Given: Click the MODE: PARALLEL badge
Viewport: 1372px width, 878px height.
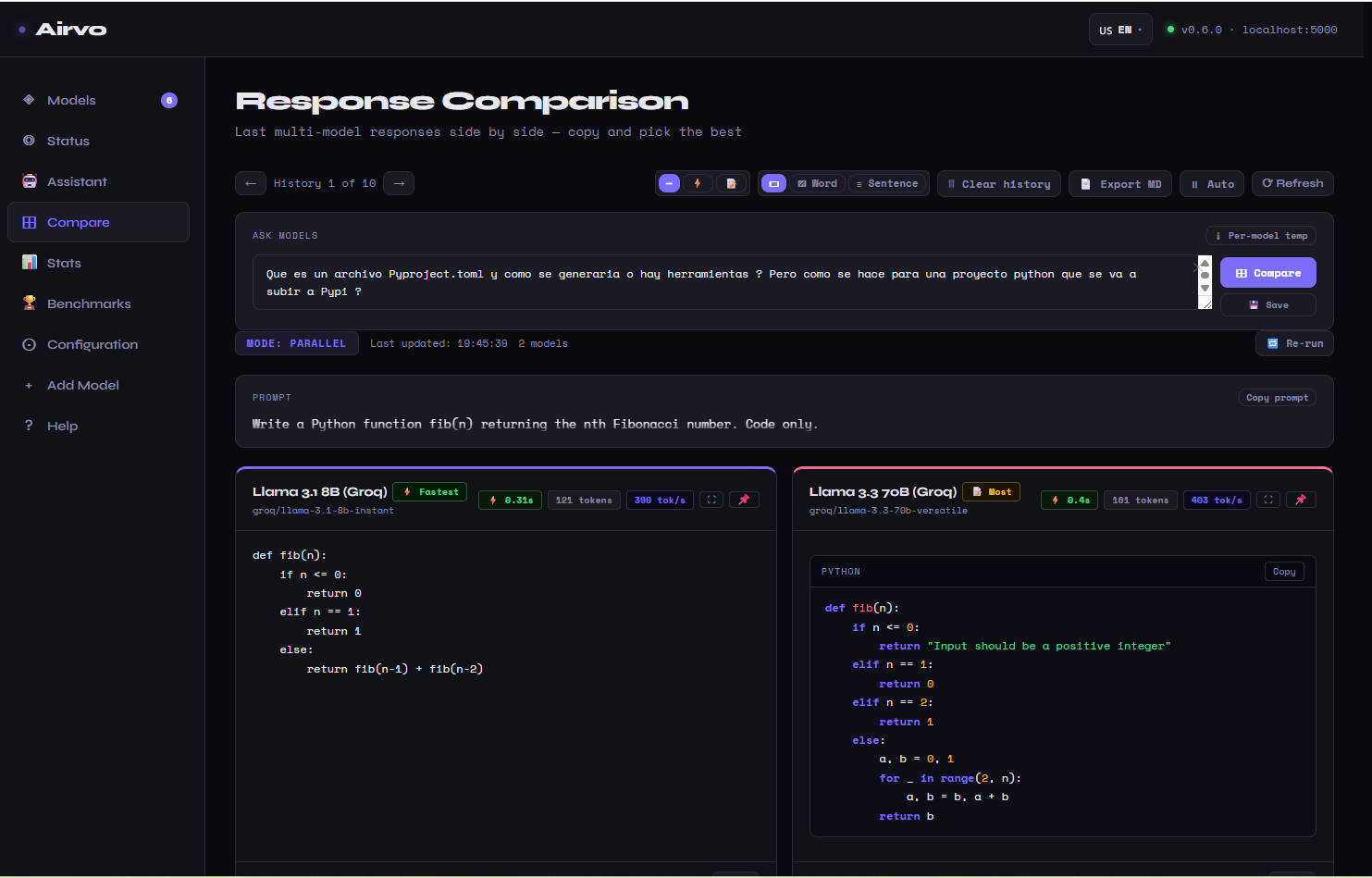Looking at the screenshot, I should [x=296, y=343].
